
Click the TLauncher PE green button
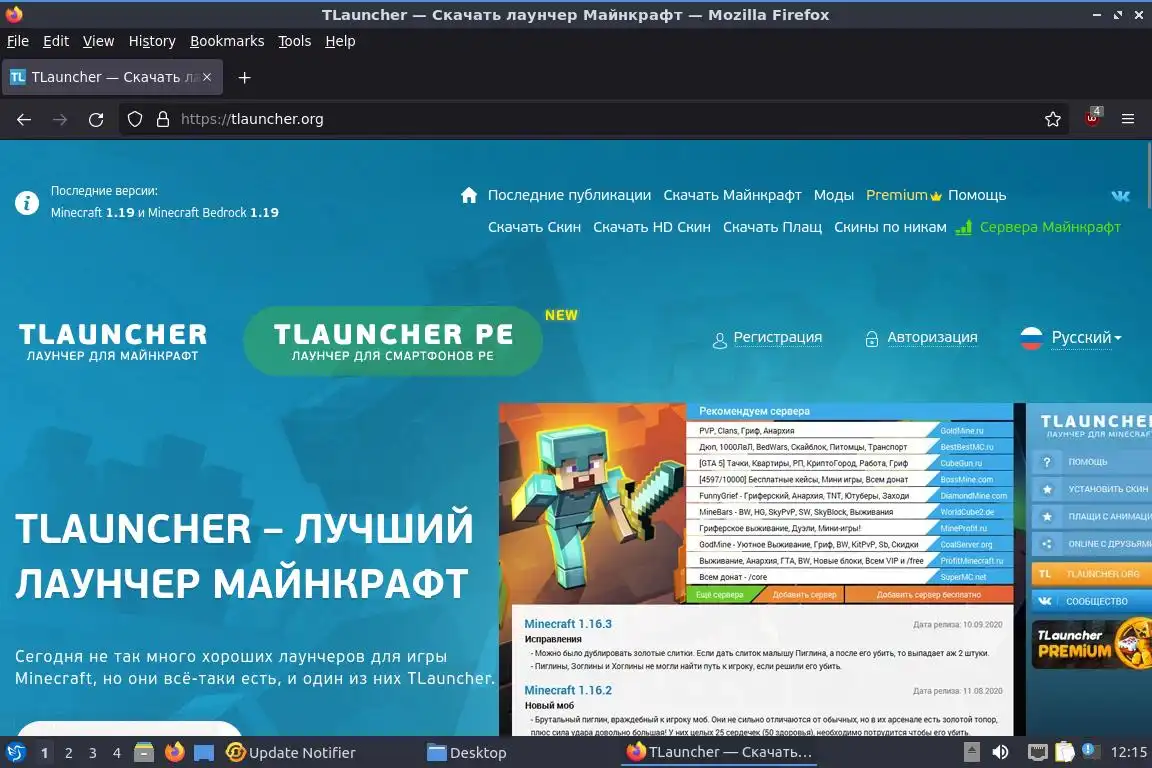click(x=393, y=341)
